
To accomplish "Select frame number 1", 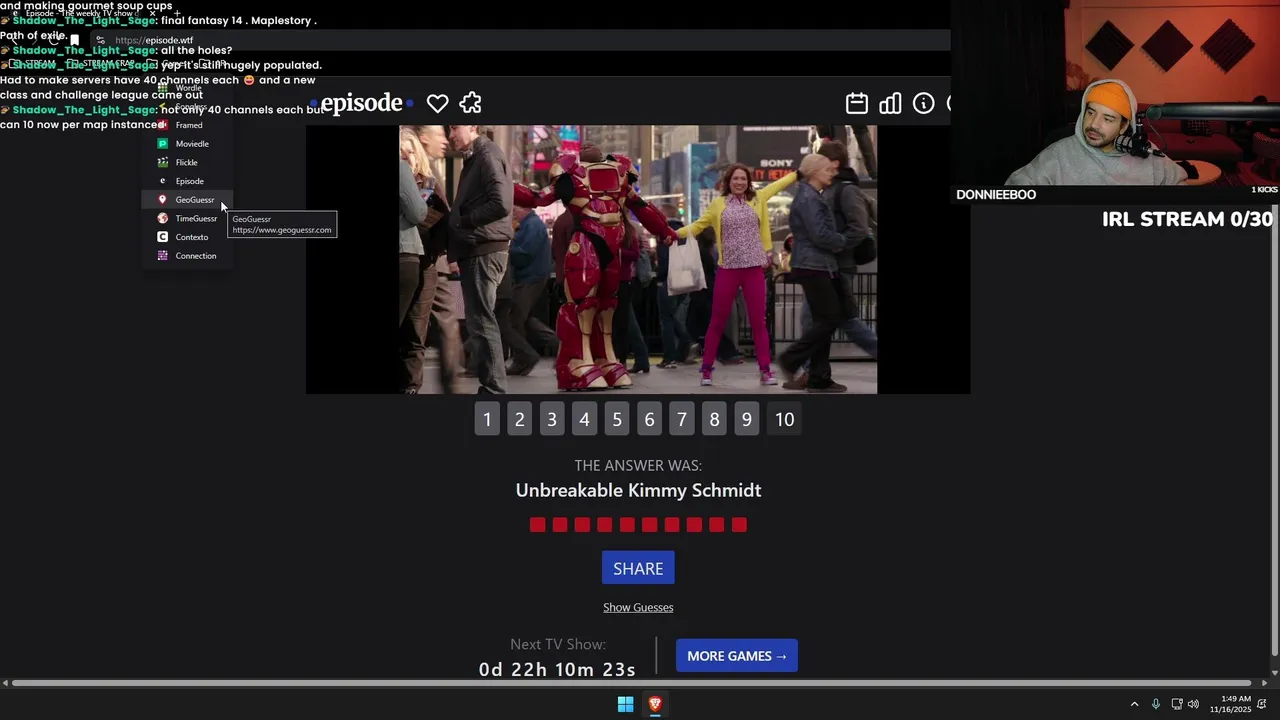I will pos(487,420).
